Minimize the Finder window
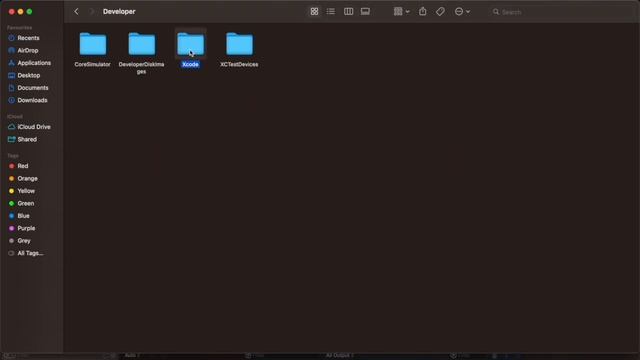The height and width of the screenshot is (360, 640). point(20,12)
